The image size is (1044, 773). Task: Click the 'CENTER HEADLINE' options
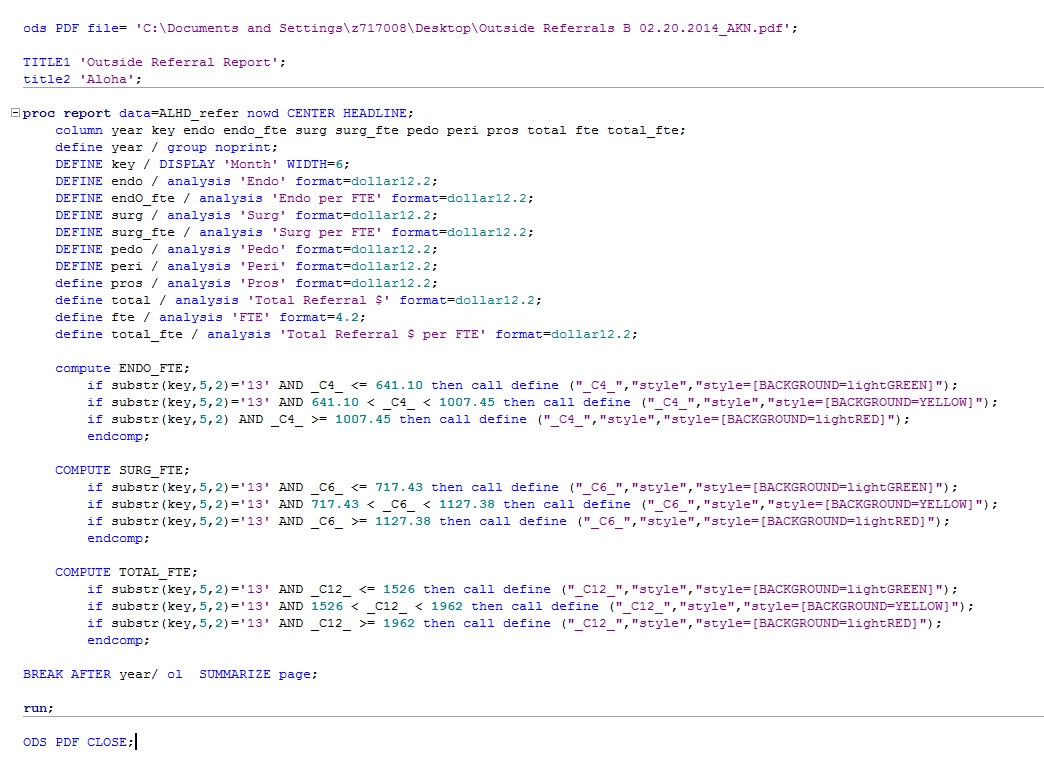click(349, 113)
